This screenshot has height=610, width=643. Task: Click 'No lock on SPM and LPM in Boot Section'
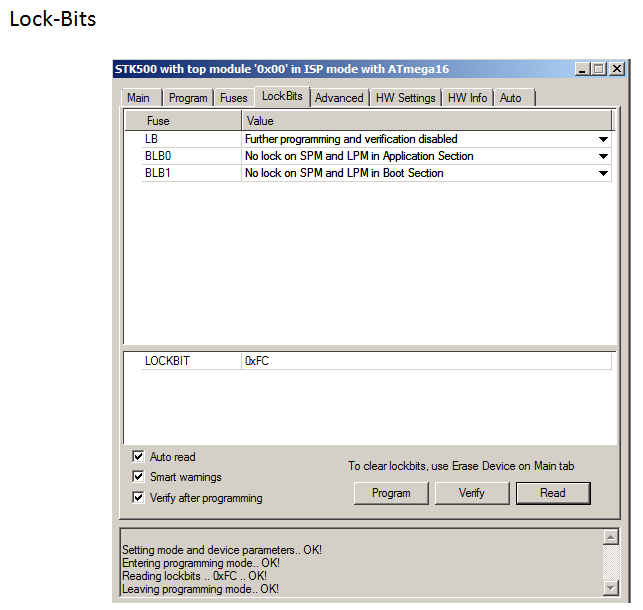(x=344, y=173)
